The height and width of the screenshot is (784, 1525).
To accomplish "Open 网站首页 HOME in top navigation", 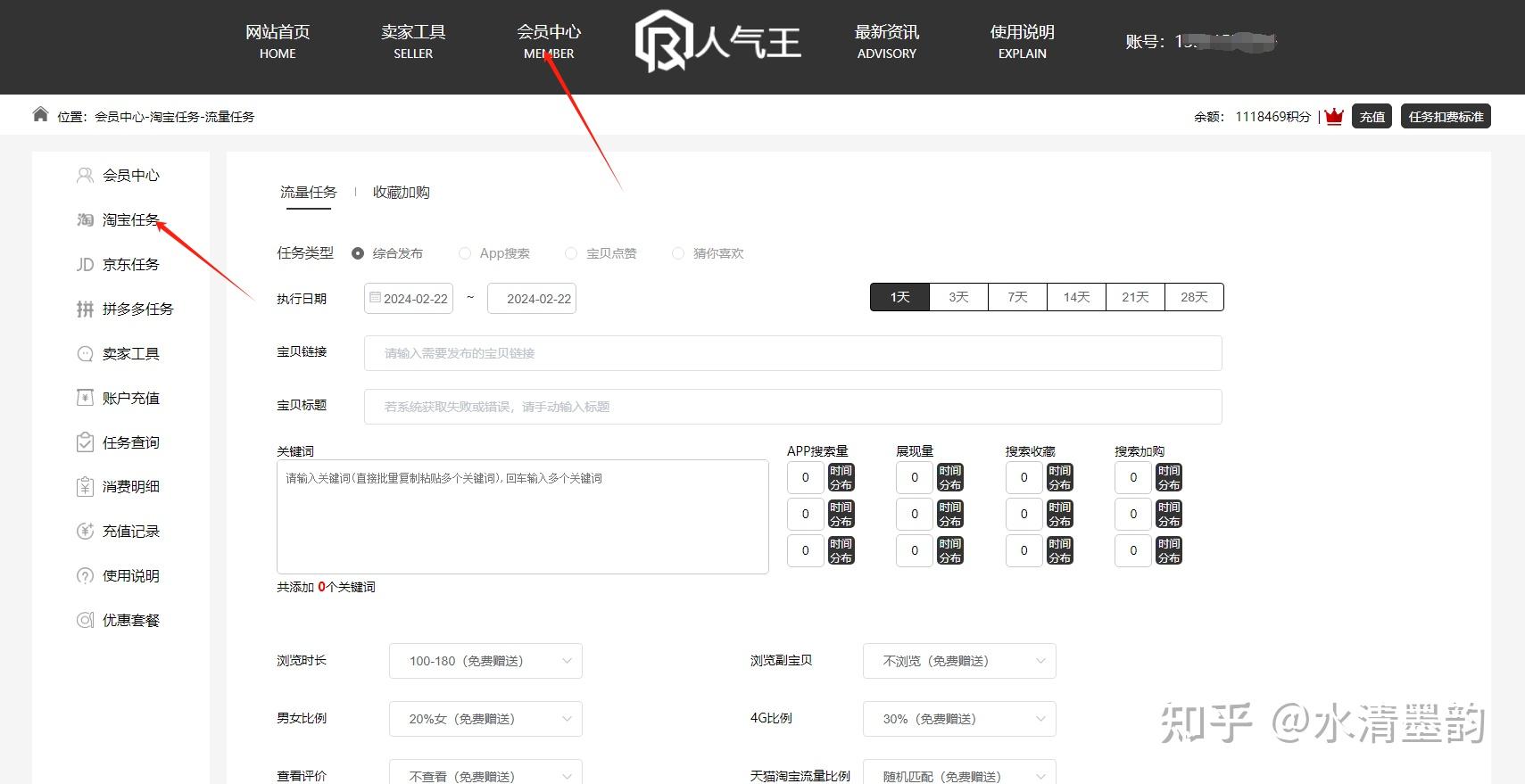I will (x=278, y=41).
